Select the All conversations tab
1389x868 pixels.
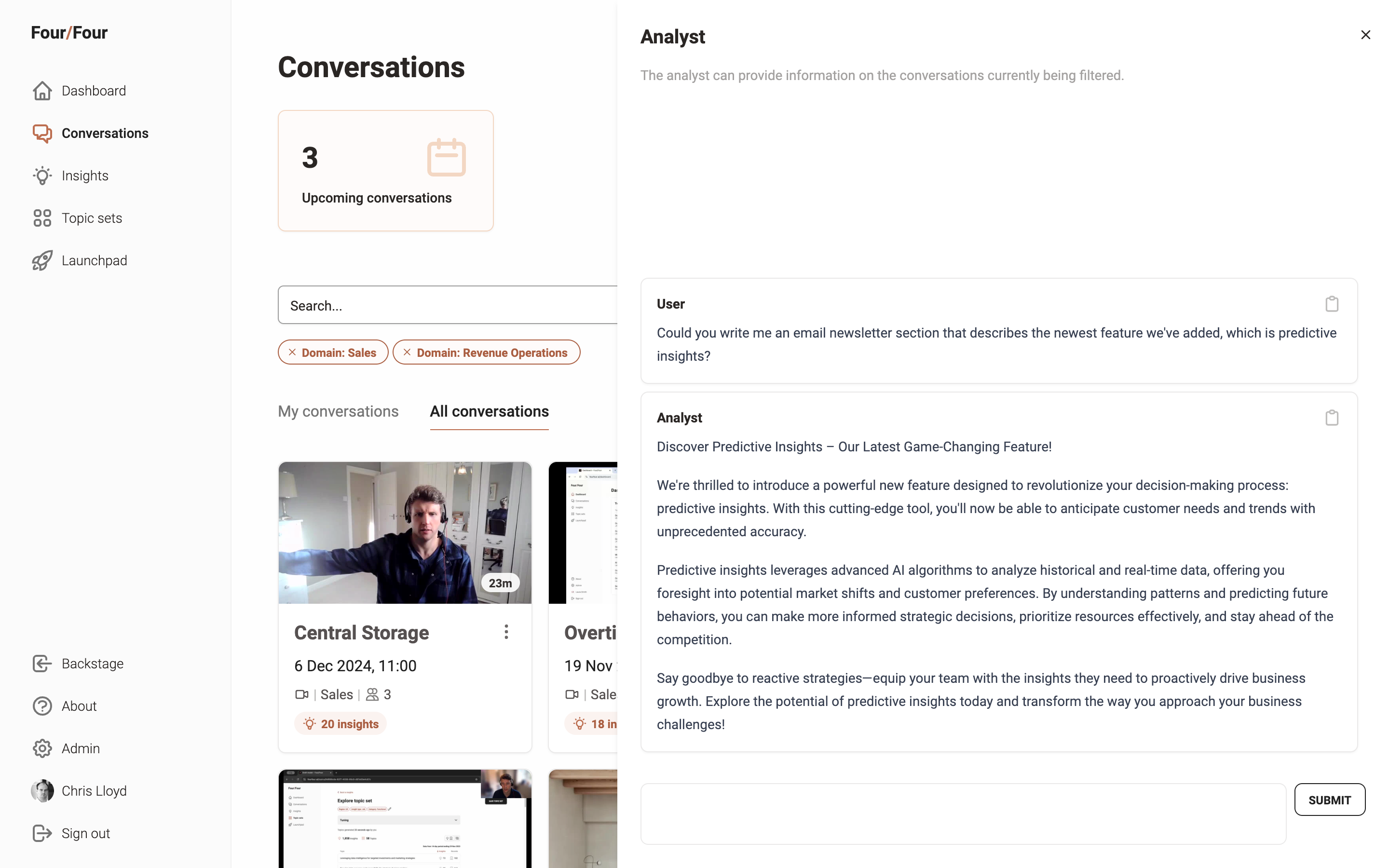pyautogui.click(x=489, y=412)
